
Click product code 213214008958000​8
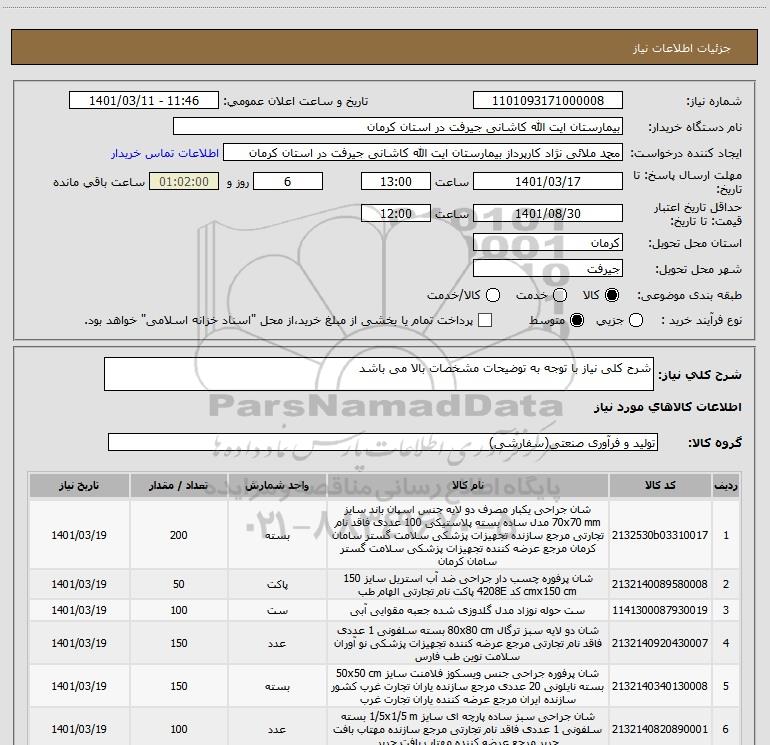pyautogui.click(x=660, y=584)
